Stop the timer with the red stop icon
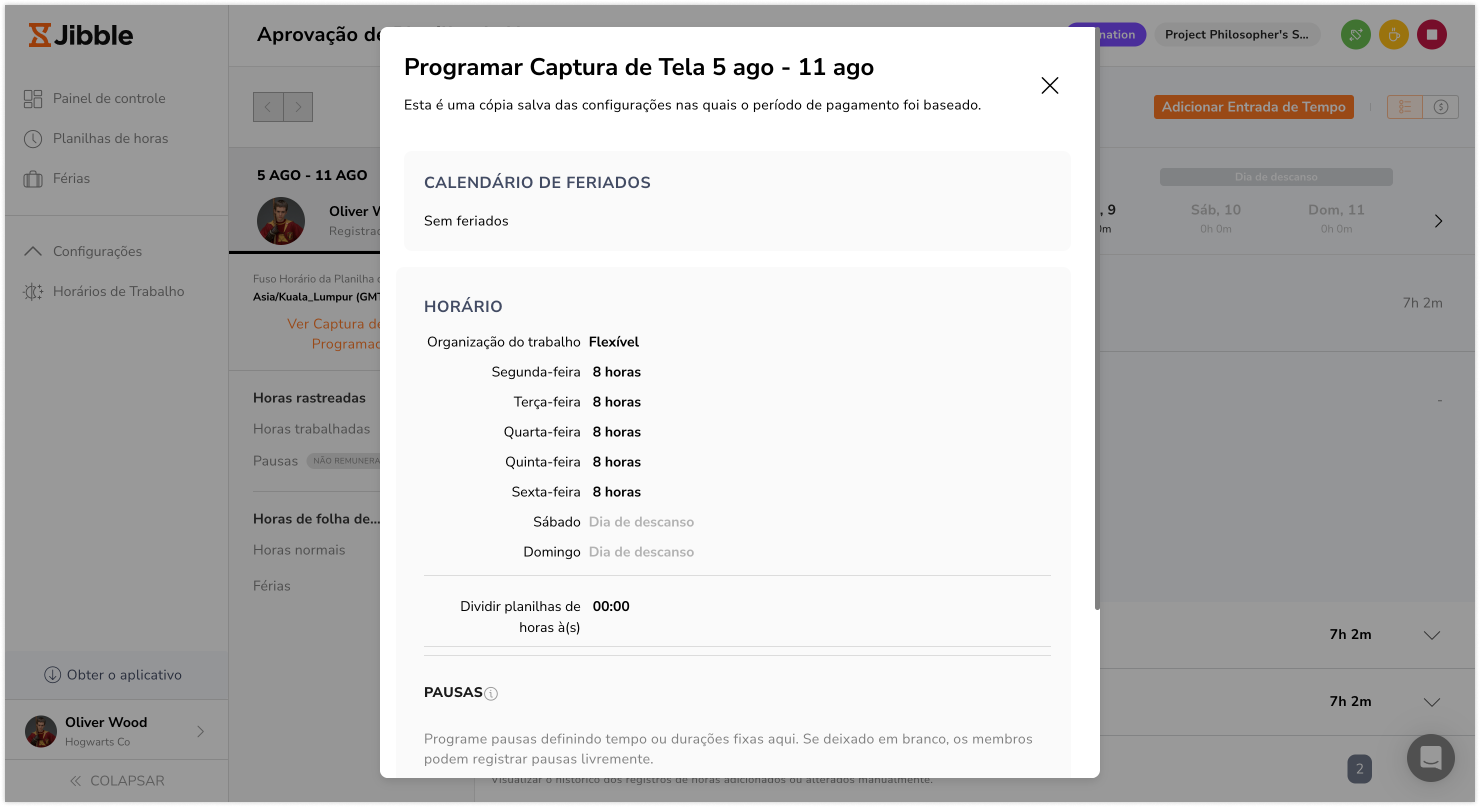Screen dimensions: 1480x807 pos(1431,35)
